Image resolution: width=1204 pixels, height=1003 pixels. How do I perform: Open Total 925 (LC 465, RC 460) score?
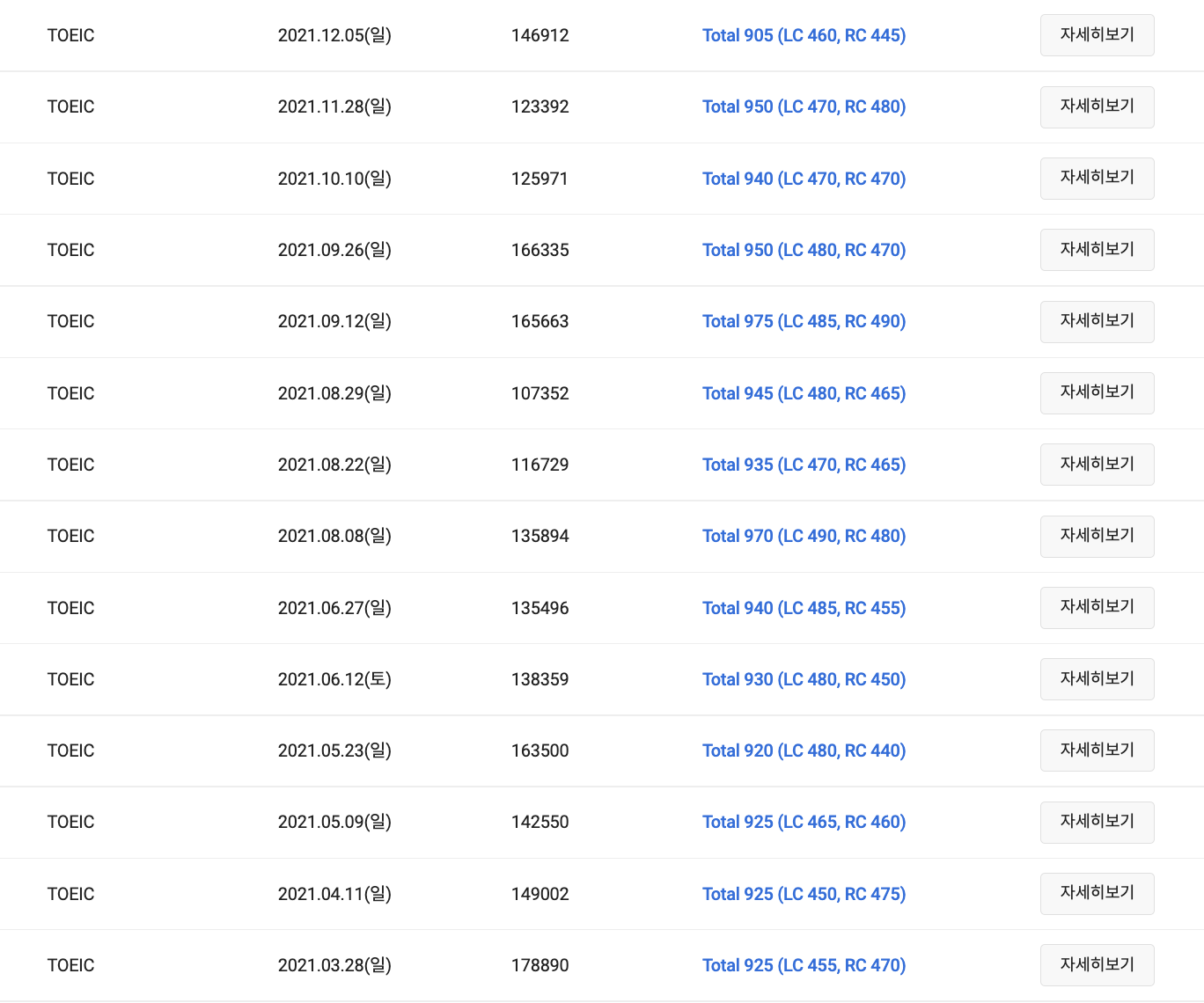pyautogui.click(x=804, y=822)
